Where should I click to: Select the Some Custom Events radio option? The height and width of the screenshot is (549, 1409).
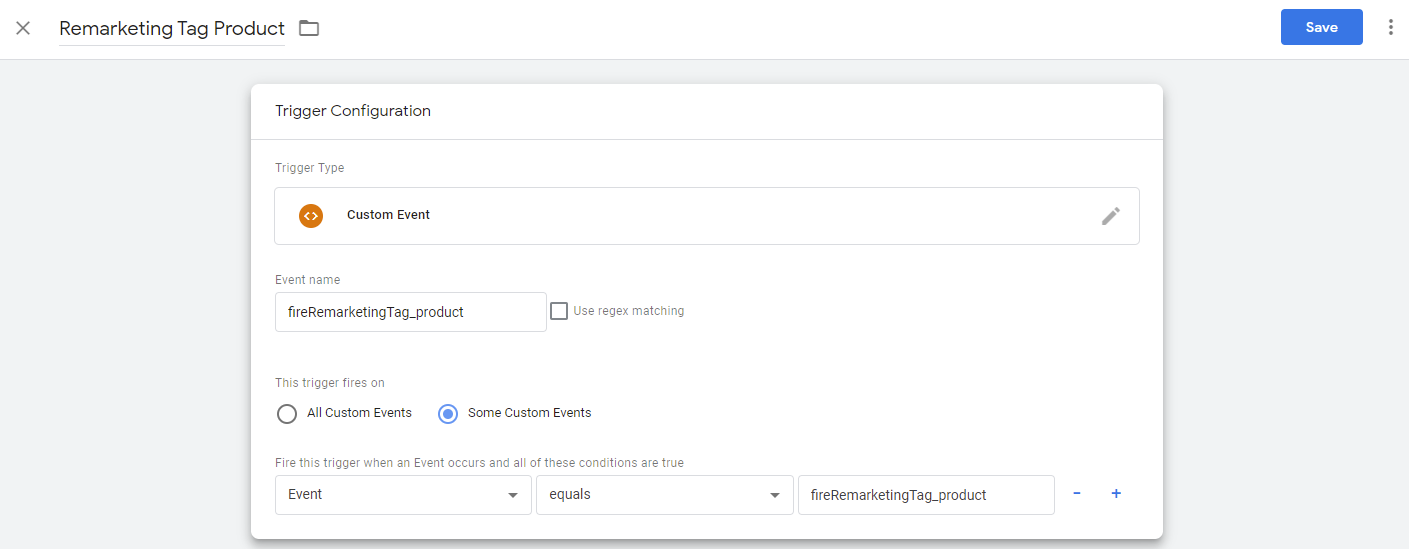(448, 413)
